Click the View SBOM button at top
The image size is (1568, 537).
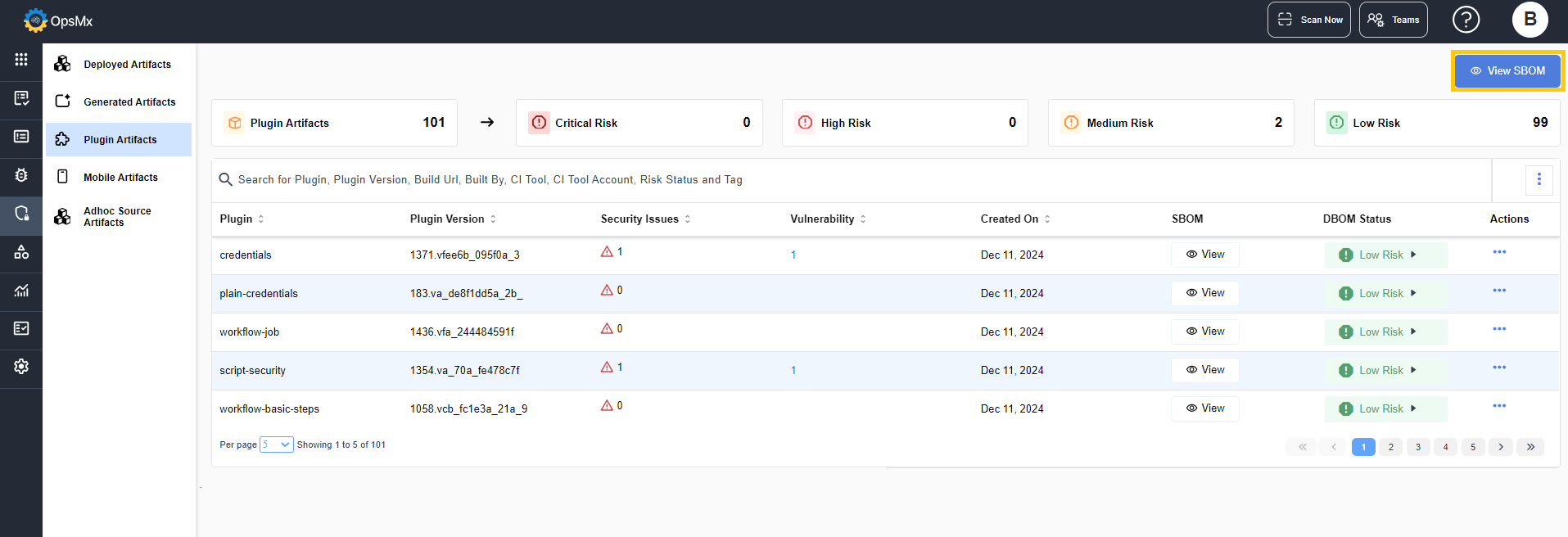coord(1507,71)
